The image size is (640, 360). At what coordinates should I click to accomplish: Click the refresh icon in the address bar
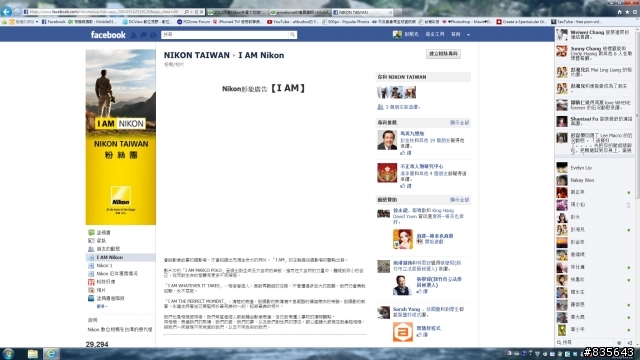[x=196, y=12]
